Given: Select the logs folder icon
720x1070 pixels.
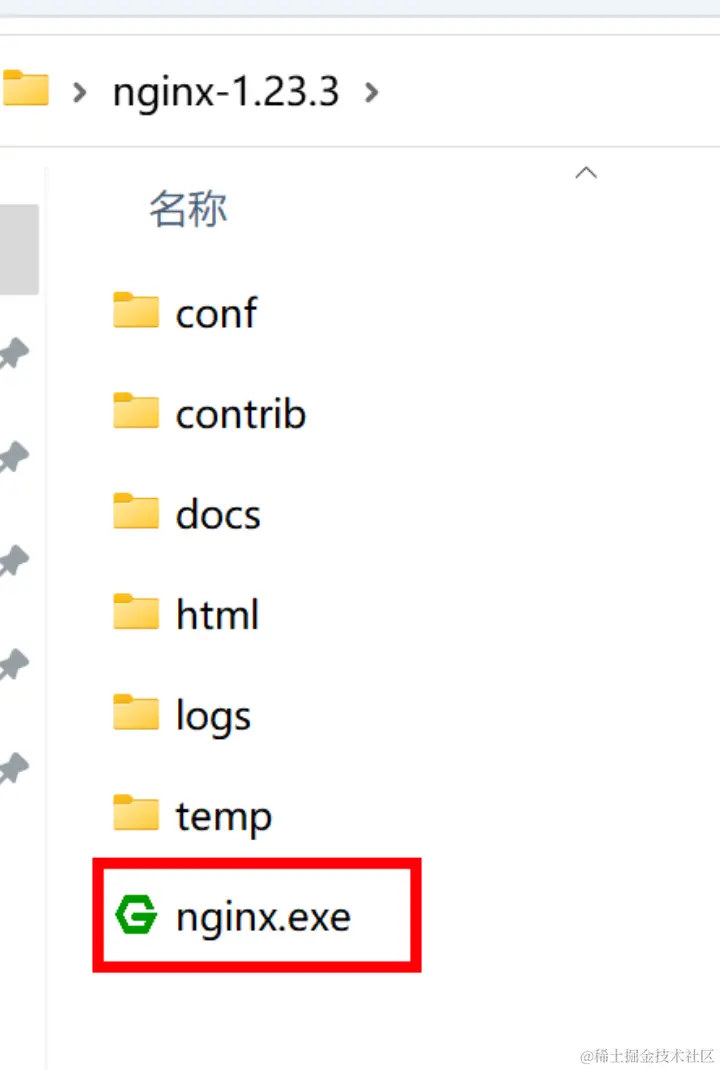Looking at the screenshot, I should tap(136, 712).
